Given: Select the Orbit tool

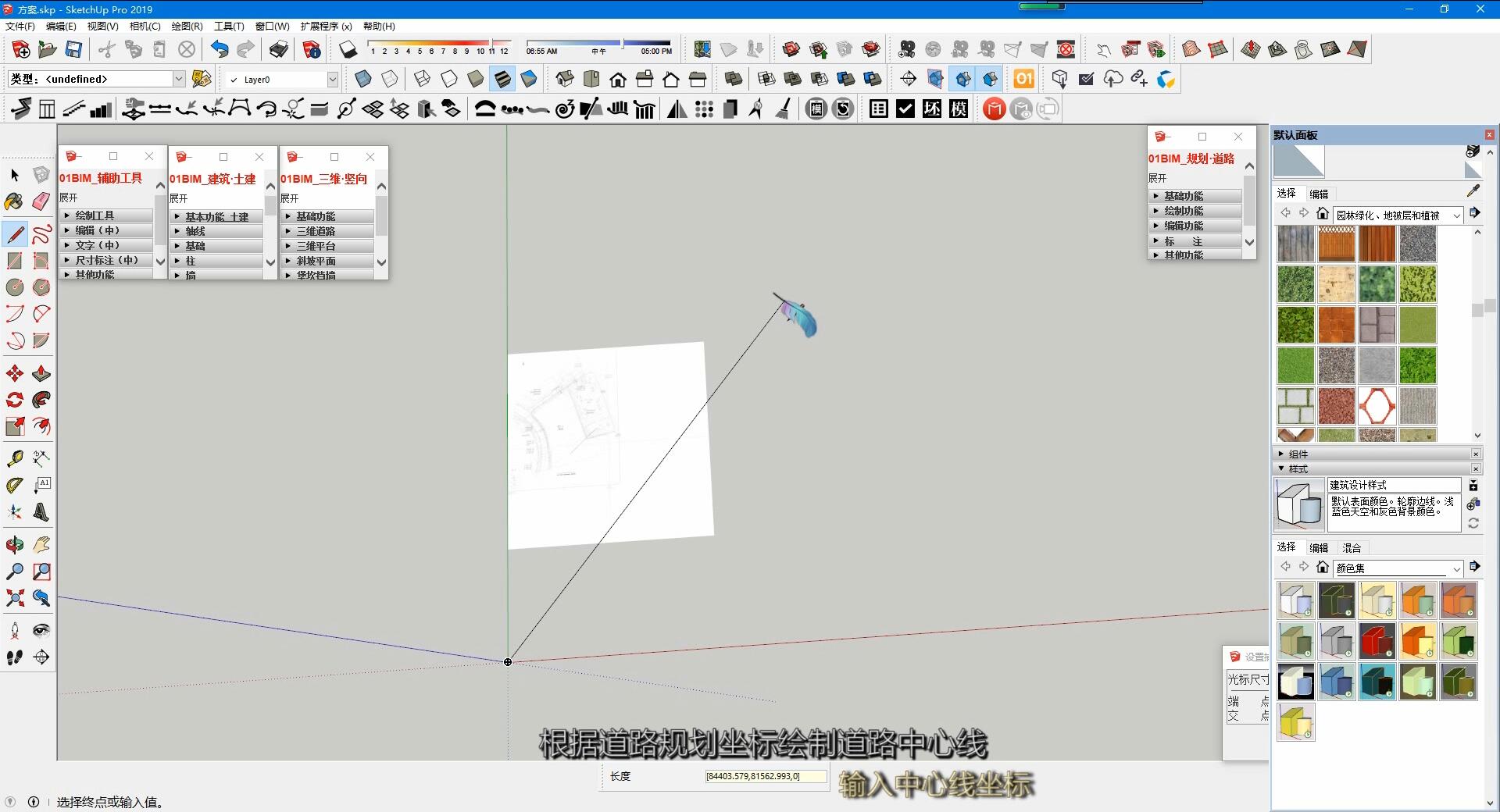Looking at the screenshot, I should pyautogui.click(x=15, y=545).
